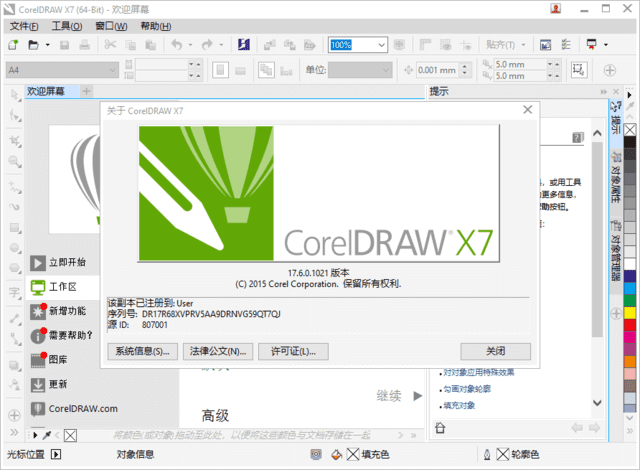Click the Import icon in toolbar
The width and height of the screenshot is (640, 470).
pyautogui.click(x=269, y=44)
